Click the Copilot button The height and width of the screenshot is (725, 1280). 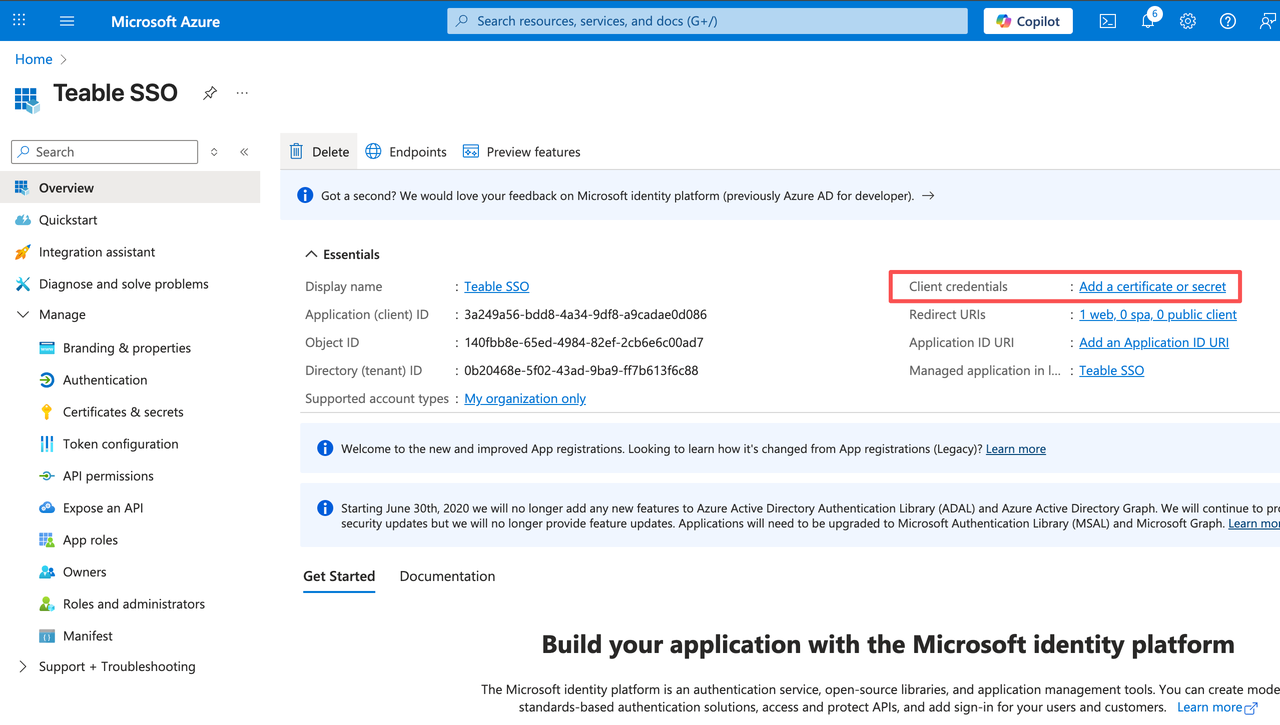[1028, 21]
